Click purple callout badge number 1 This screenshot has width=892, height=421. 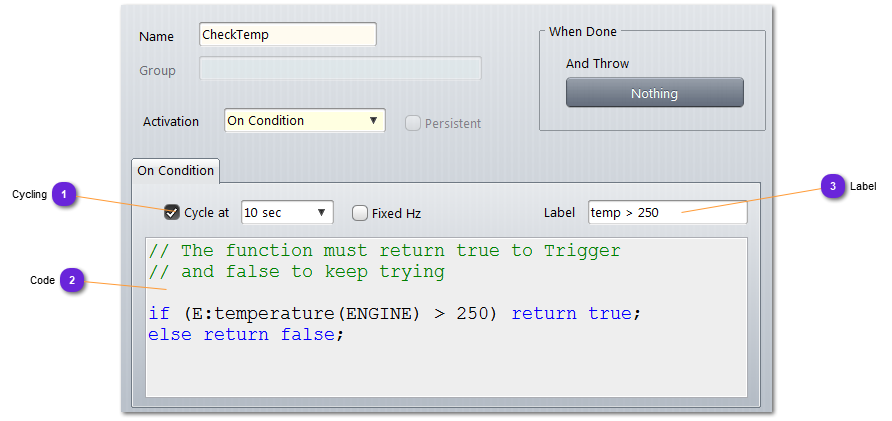(65, 194)
